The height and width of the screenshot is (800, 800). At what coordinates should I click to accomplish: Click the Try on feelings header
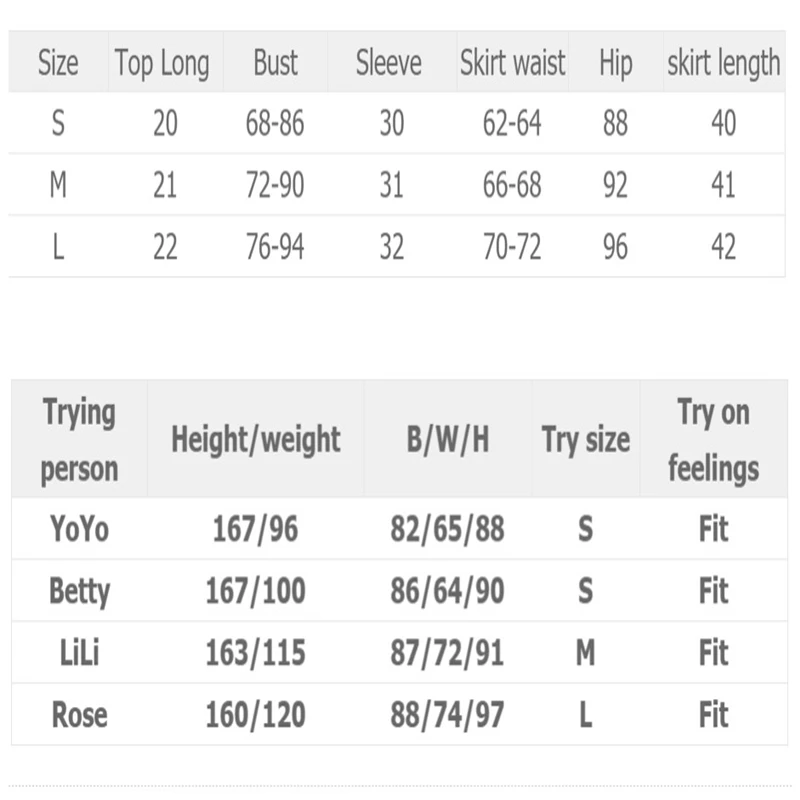tap(713, 440)
